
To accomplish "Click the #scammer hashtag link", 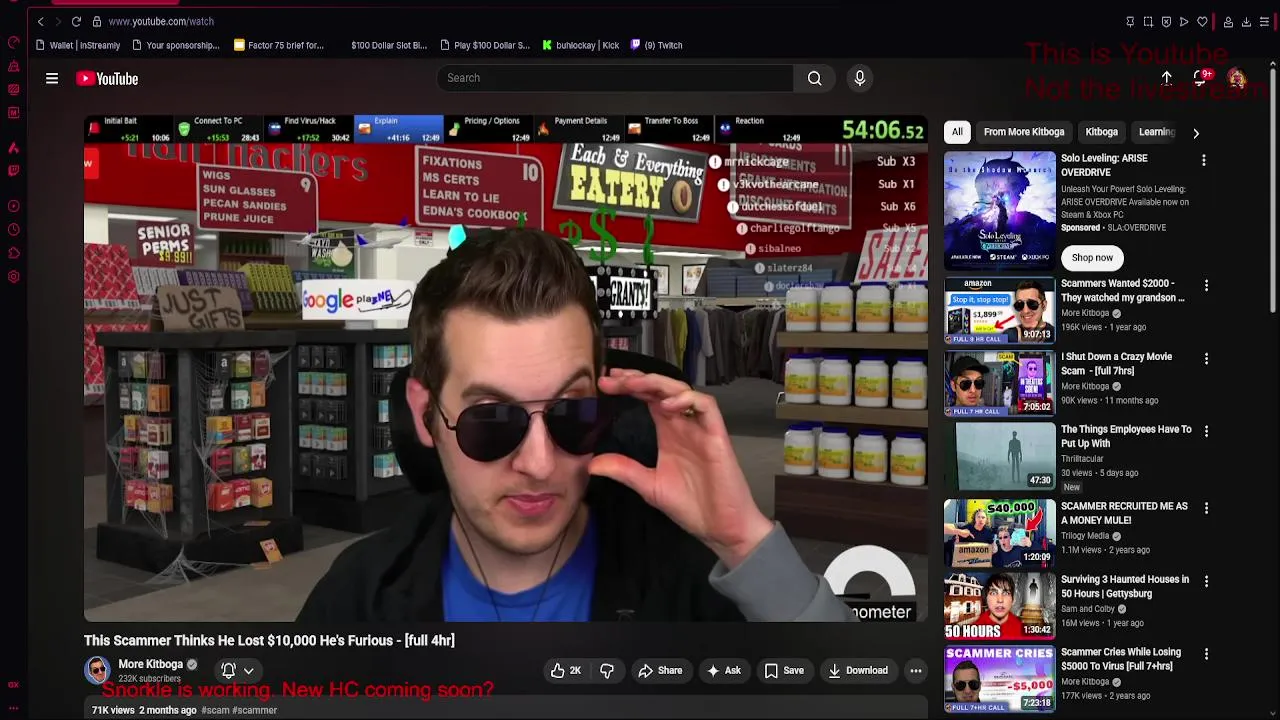I will 255,710.
